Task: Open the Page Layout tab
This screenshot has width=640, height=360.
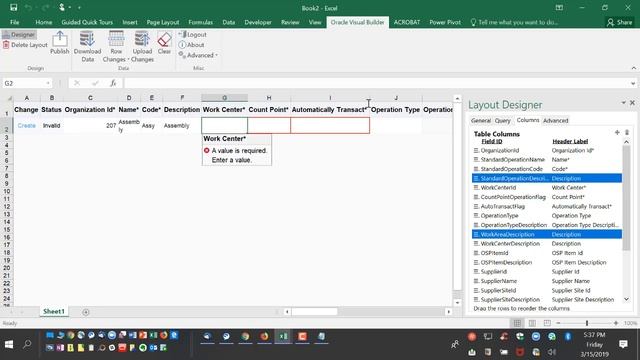Action: tap(162, 22)
